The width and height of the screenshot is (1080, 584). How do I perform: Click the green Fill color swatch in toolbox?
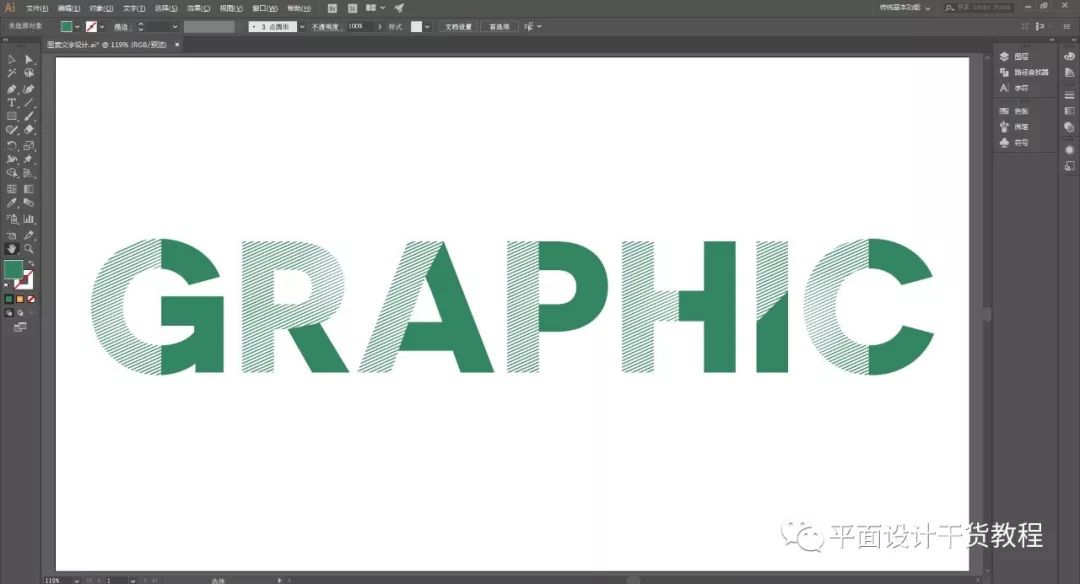point(13,269)
